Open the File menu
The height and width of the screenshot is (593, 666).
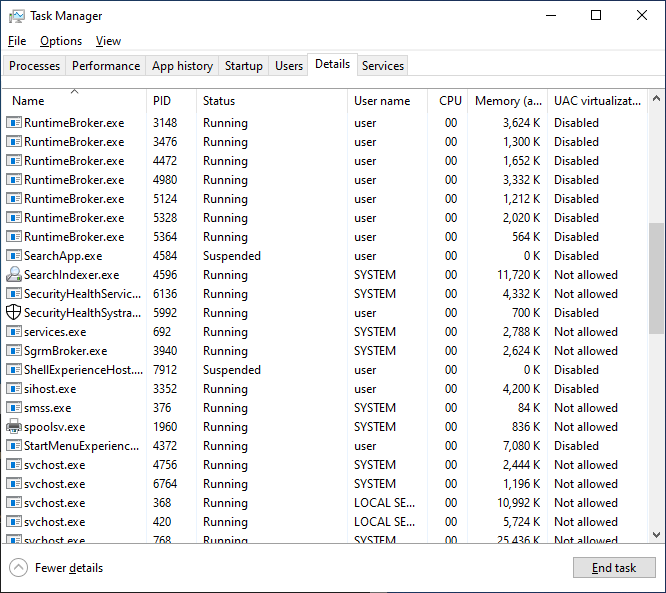[17, 41]
